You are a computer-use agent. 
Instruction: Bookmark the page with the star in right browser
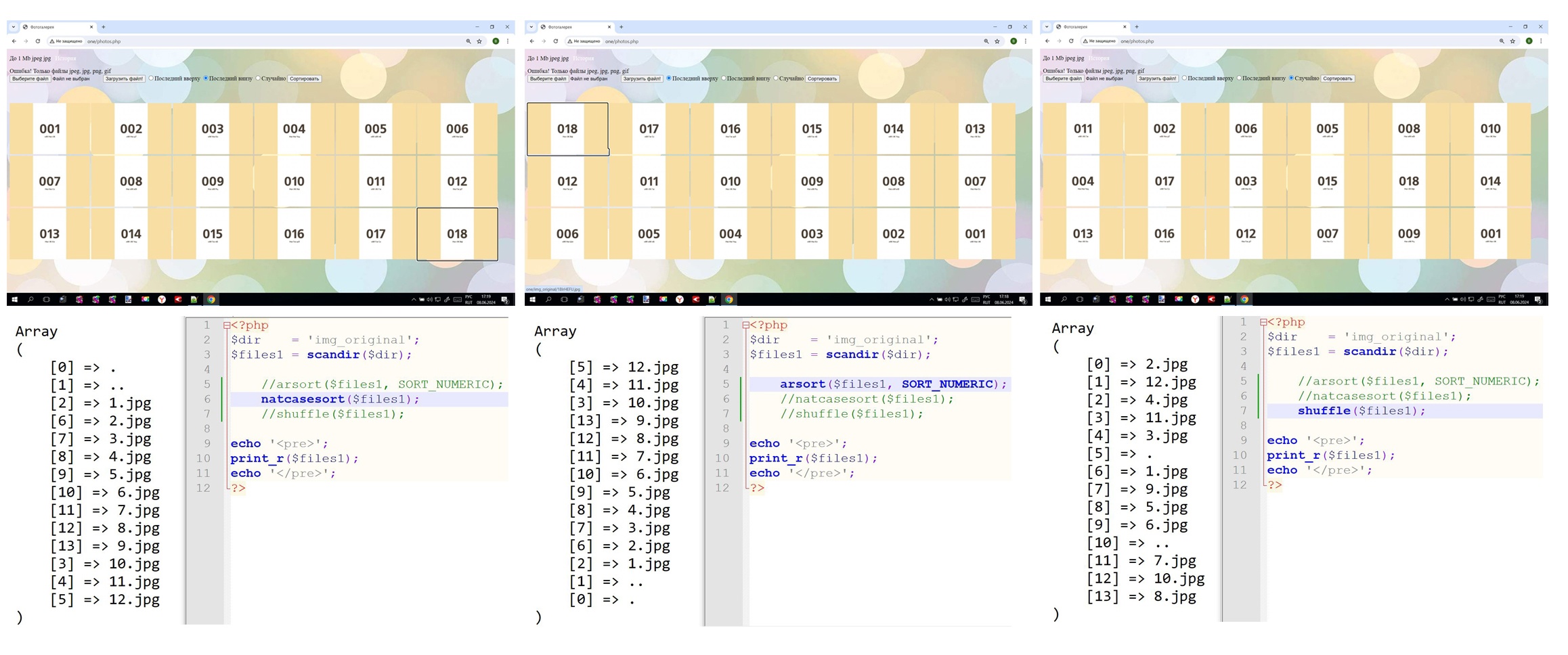click(x=1512, y=41)
